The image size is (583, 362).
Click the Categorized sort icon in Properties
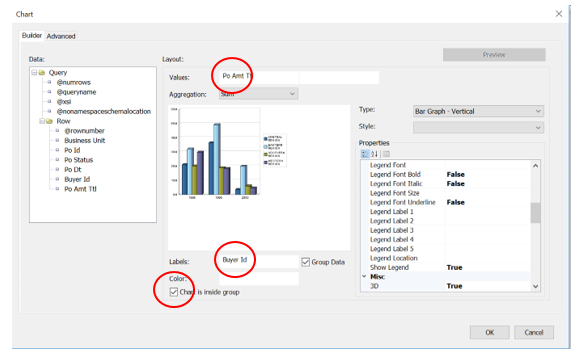pyautogui.click(x=365, y=154)
